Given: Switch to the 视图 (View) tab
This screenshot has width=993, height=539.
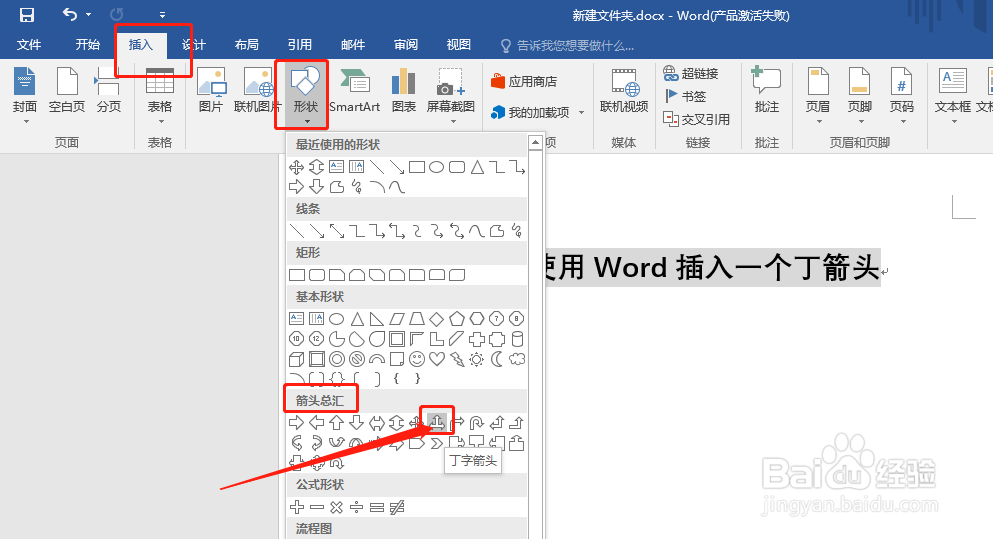Looking at the screenshot, I should (459, 45).
